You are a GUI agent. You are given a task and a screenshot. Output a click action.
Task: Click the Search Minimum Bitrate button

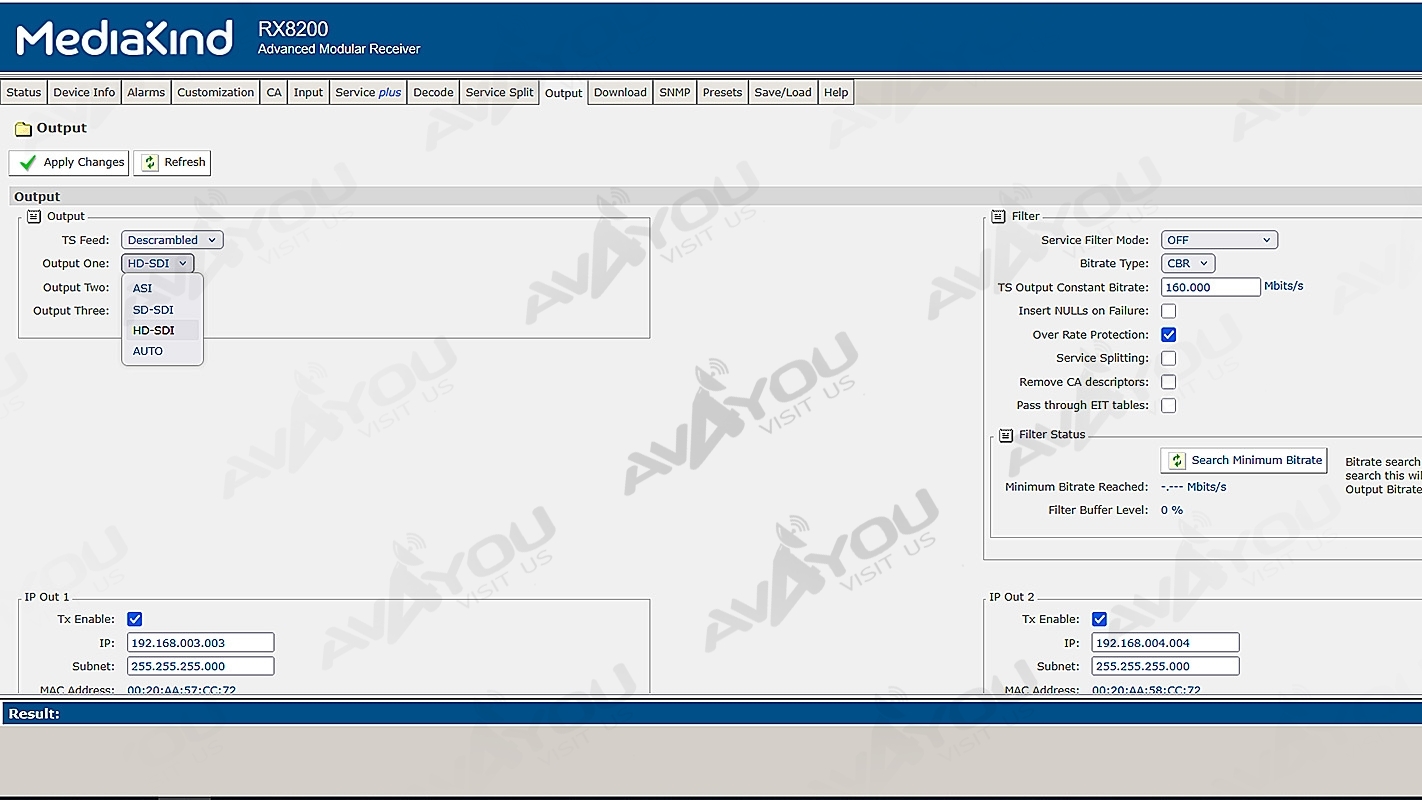[1244, 460]
